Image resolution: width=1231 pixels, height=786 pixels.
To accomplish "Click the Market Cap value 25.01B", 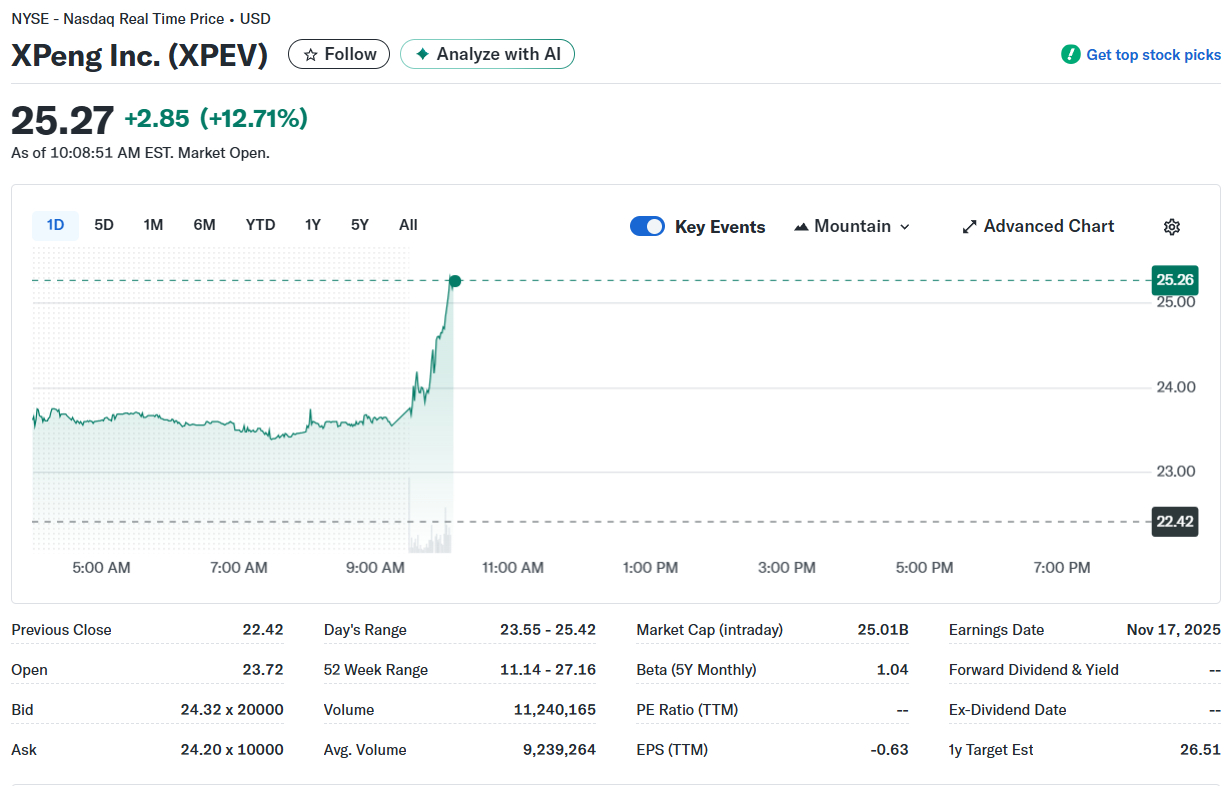I will 883,630.
